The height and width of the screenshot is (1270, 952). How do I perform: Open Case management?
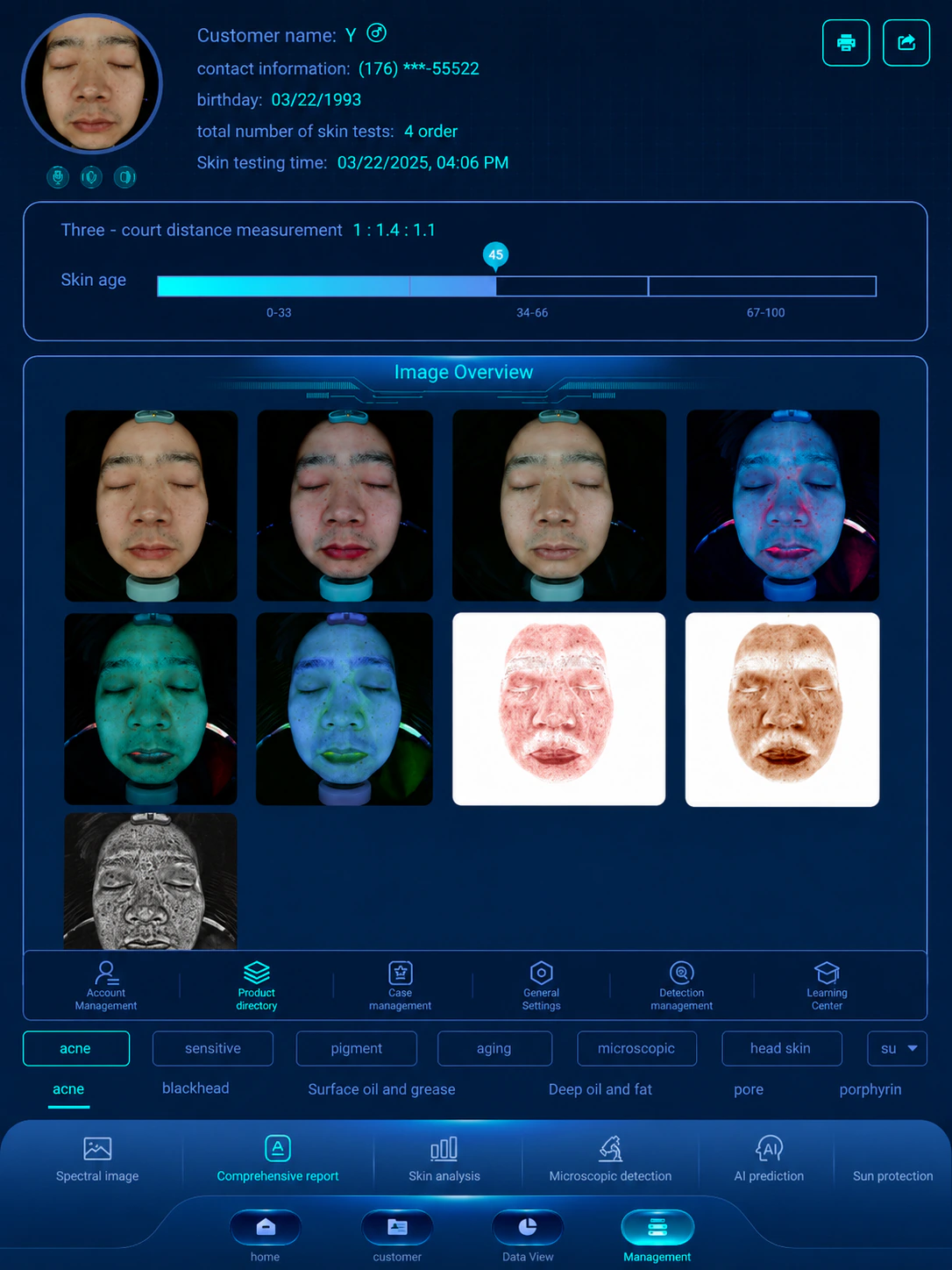coord(401,986)
